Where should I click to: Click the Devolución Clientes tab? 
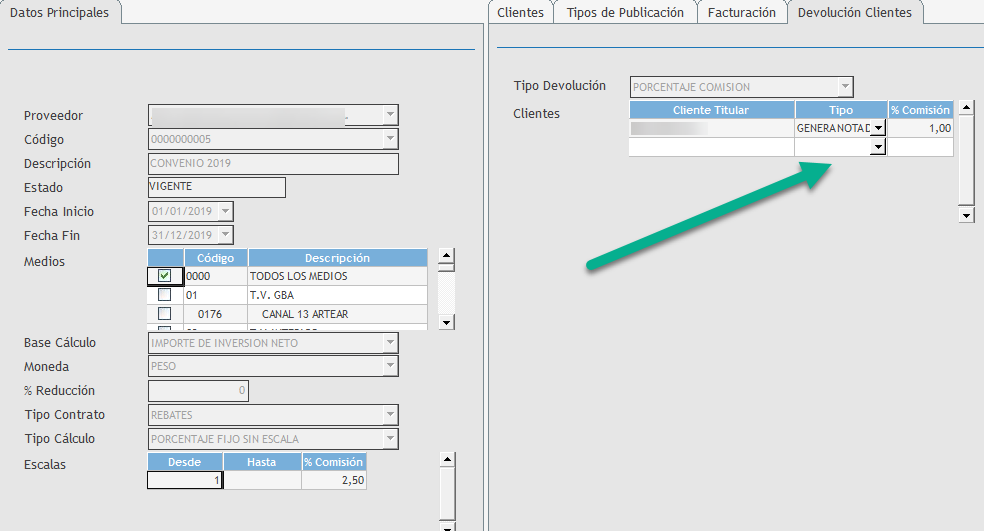point(854,13)
